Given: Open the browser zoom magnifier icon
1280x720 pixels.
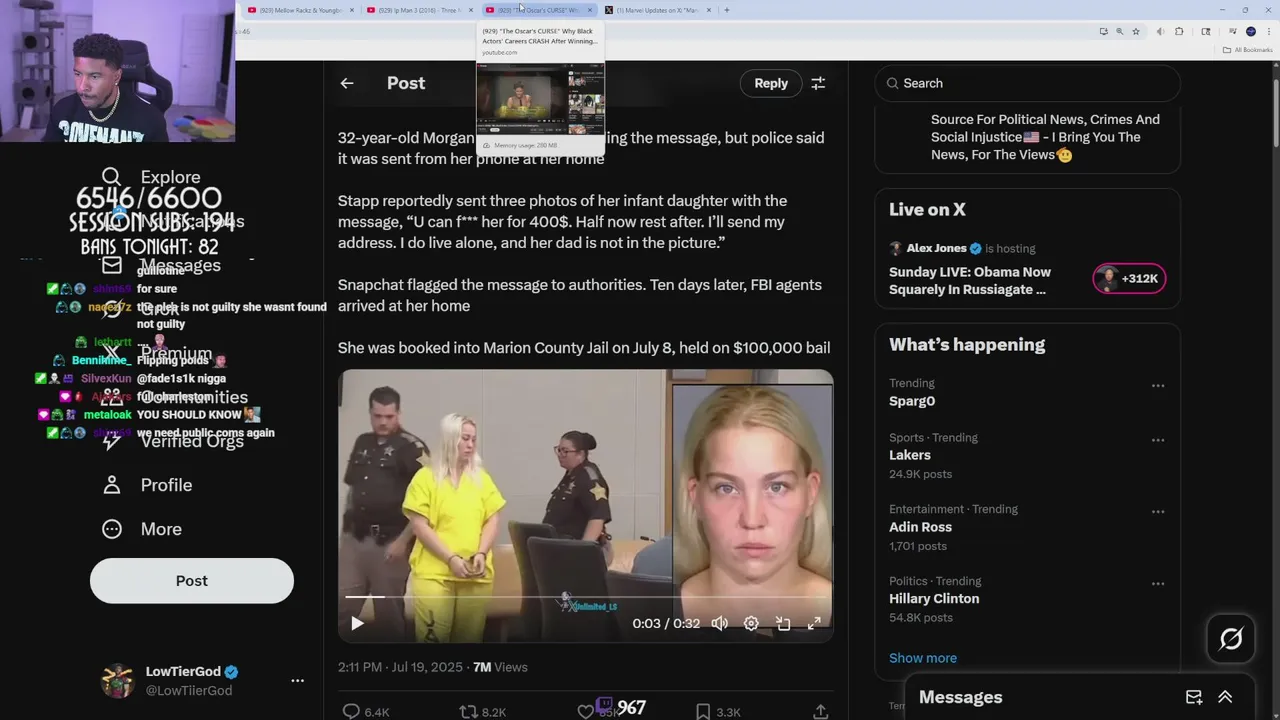Looking at the screenshot, I should (x=1119, y=31).
